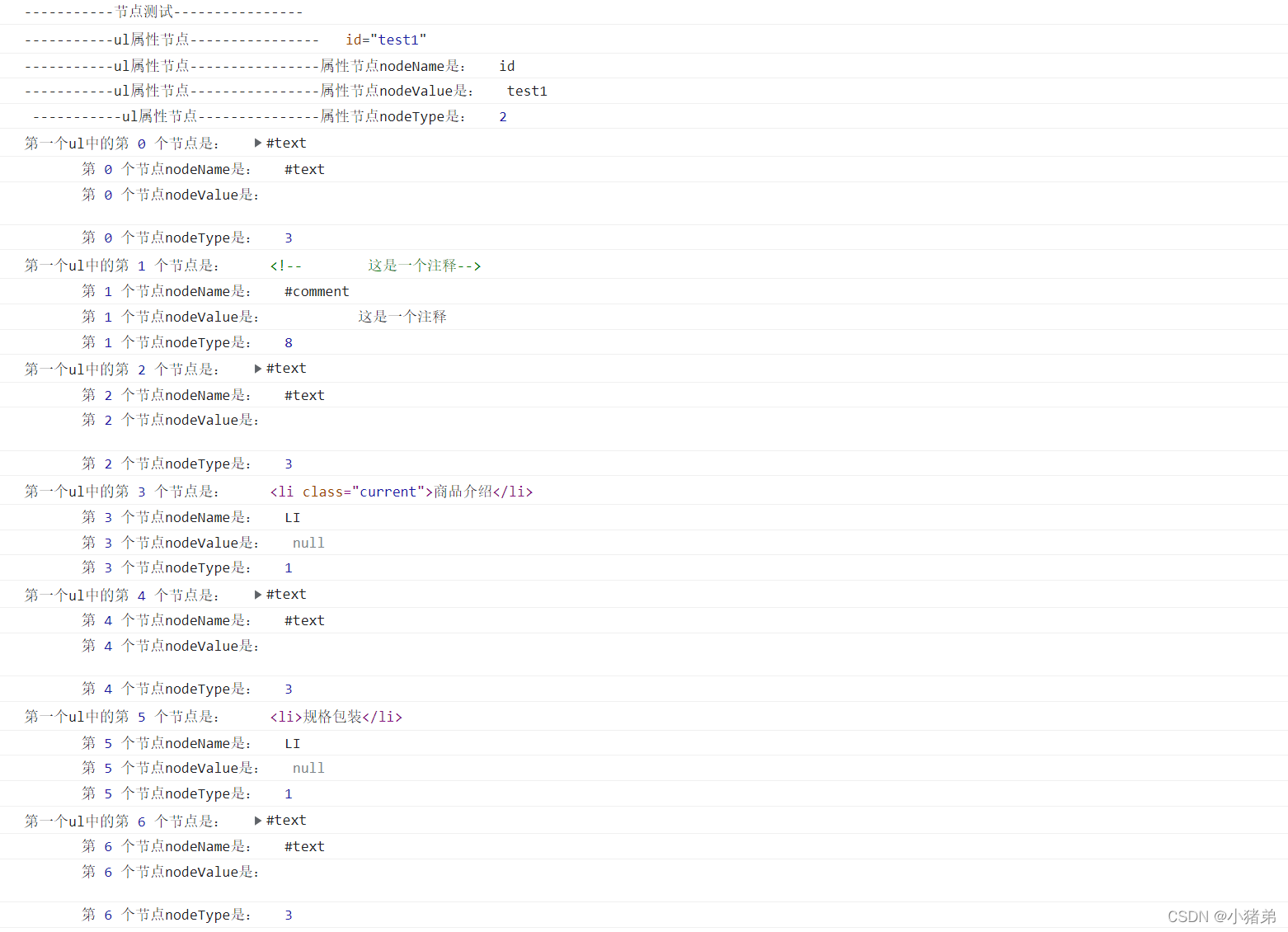Select attribute nodeType value 2
Screen dimensions: 1288x932
pyautogui.click(x=503, y=117)
